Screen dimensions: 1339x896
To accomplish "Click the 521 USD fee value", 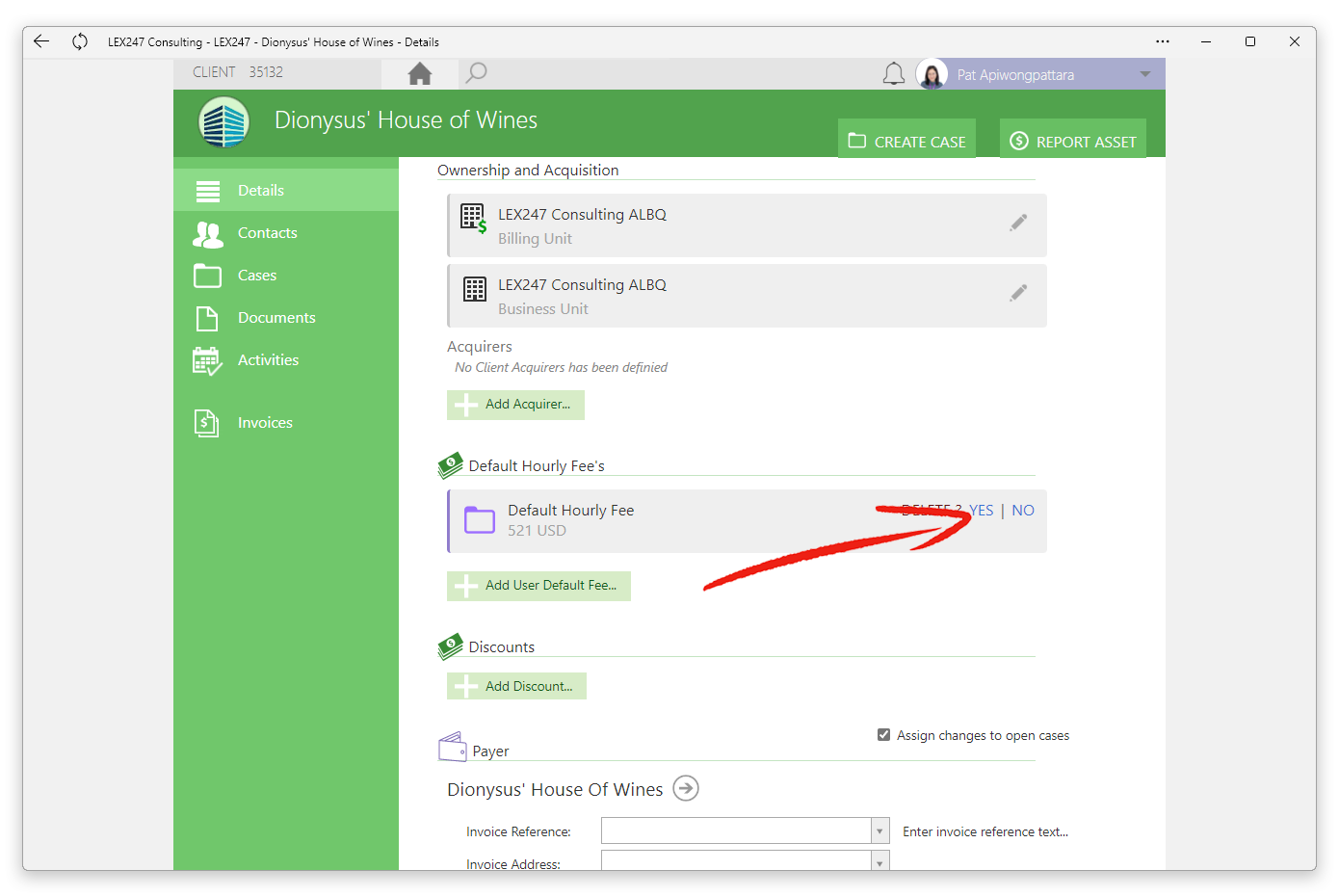I will pos(537,531).
